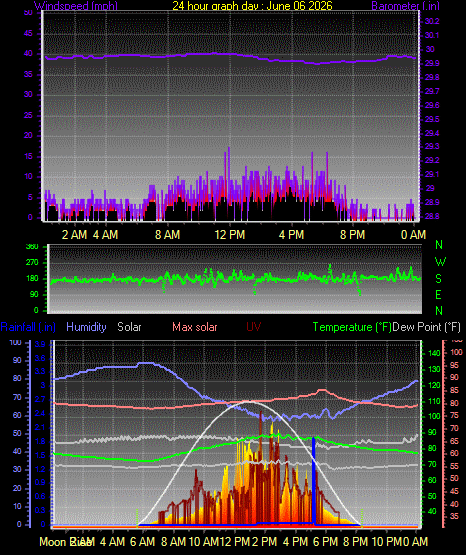Select the "Dew Point (°F)" legend label
This screenshot has height=555, width=466.
click(x=426, y=327)
